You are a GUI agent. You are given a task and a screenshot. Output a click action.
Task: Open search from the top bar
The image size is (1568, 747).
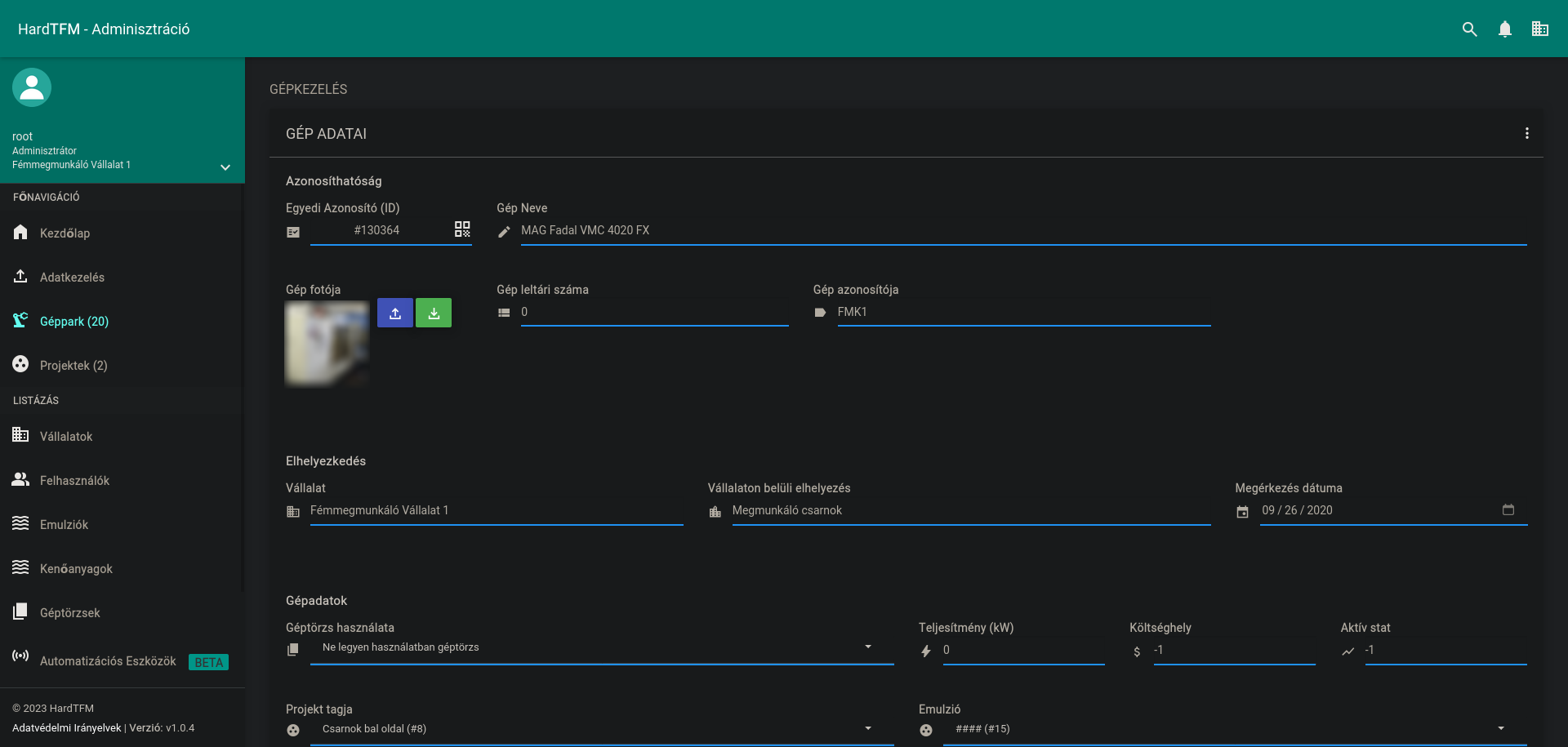click(1469, 29)
